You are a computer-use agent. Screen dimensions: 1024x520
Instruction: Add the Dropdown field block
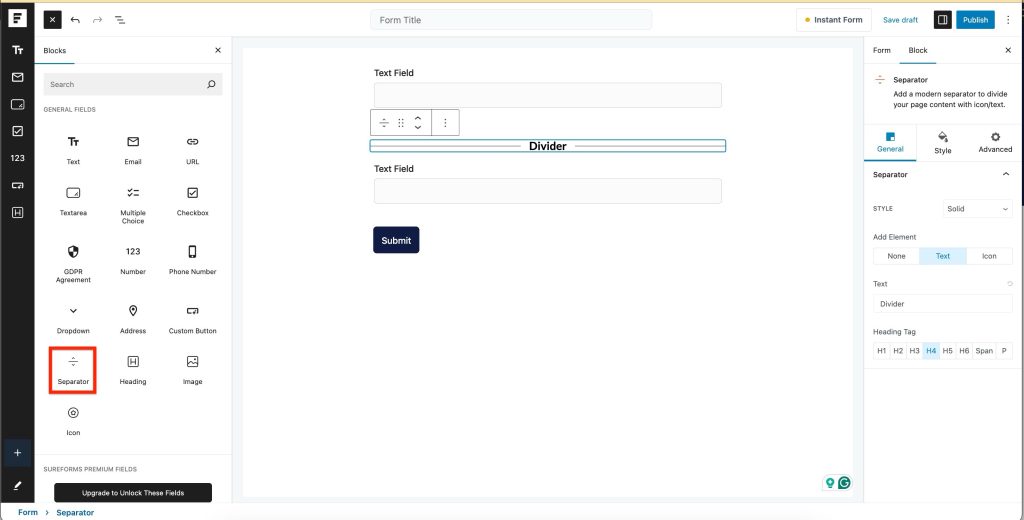(x=73, y=318)
